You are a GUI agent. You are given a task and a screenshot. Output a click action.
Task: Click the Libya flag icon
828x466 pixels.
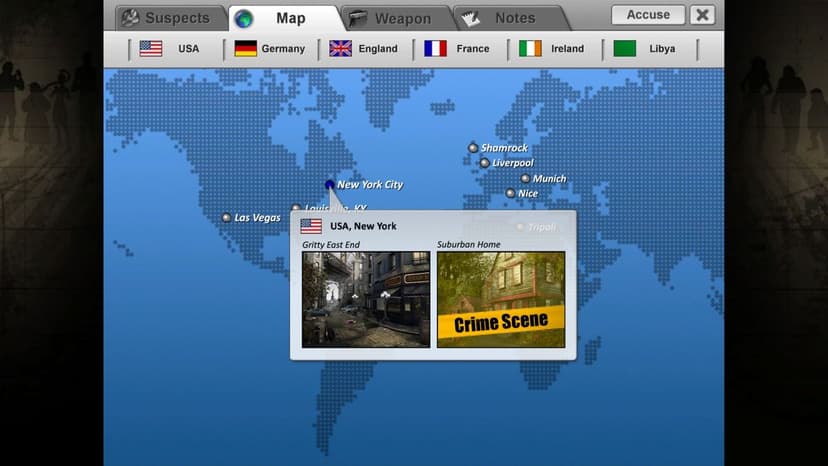(625, 49)
